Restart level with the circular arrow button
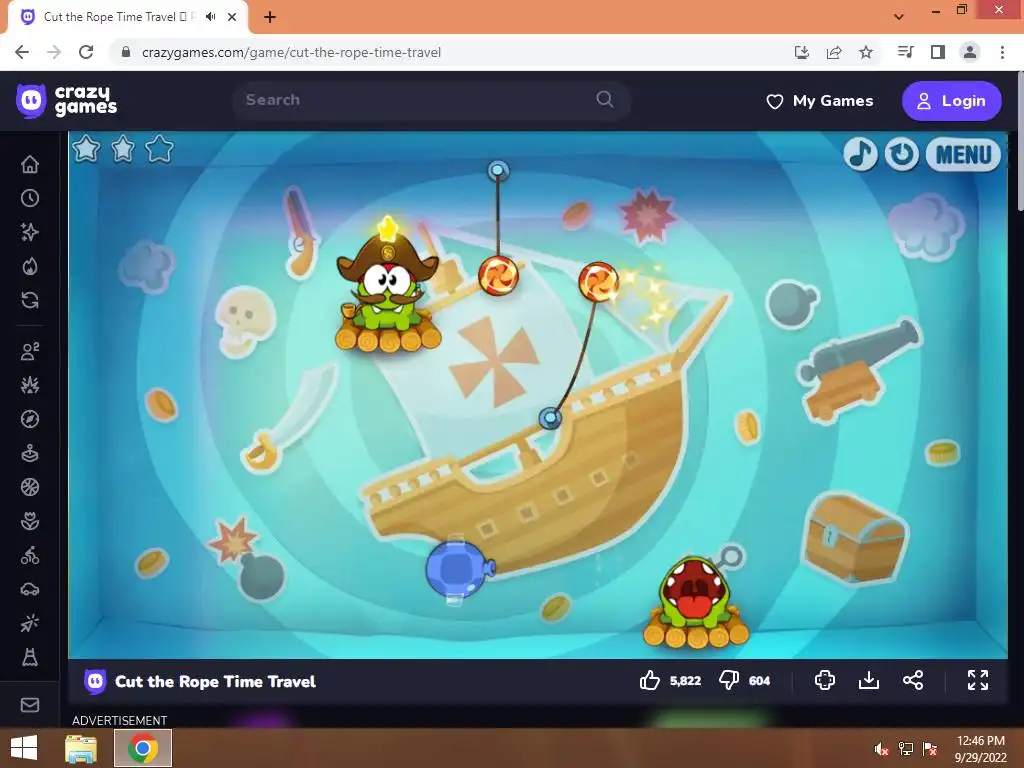Screen dimensions: 1024x768 pos(902,154)
